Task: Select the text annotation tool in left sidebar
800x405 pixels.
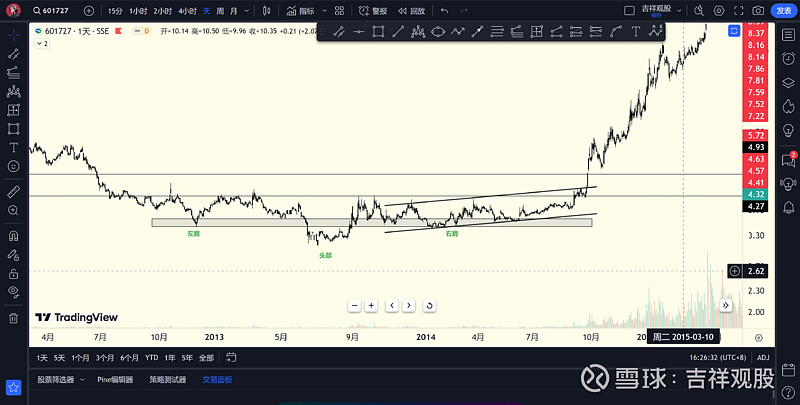Action: click(x=14, y=147)
